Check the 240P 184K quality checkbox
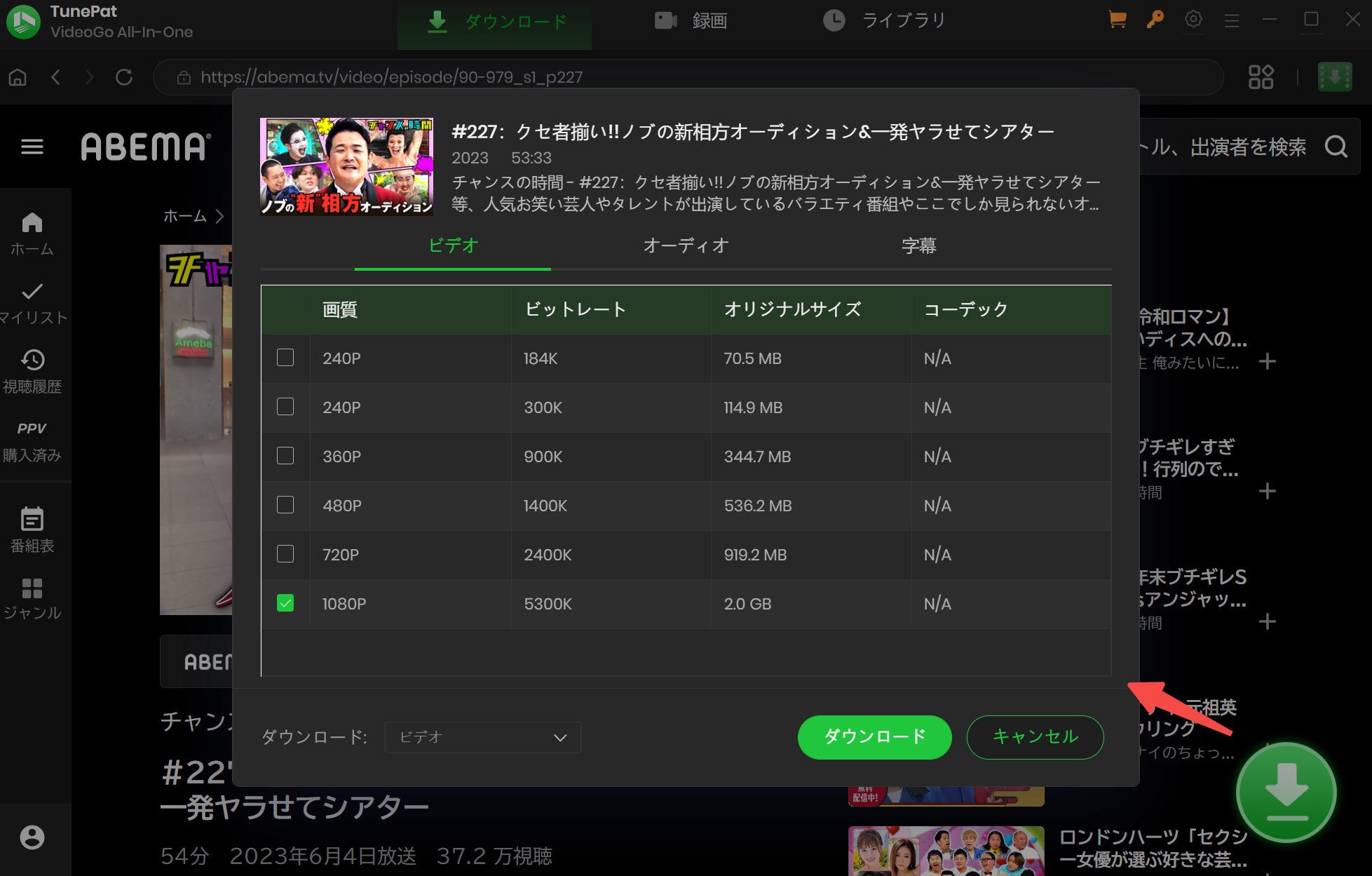 (285, 358)
